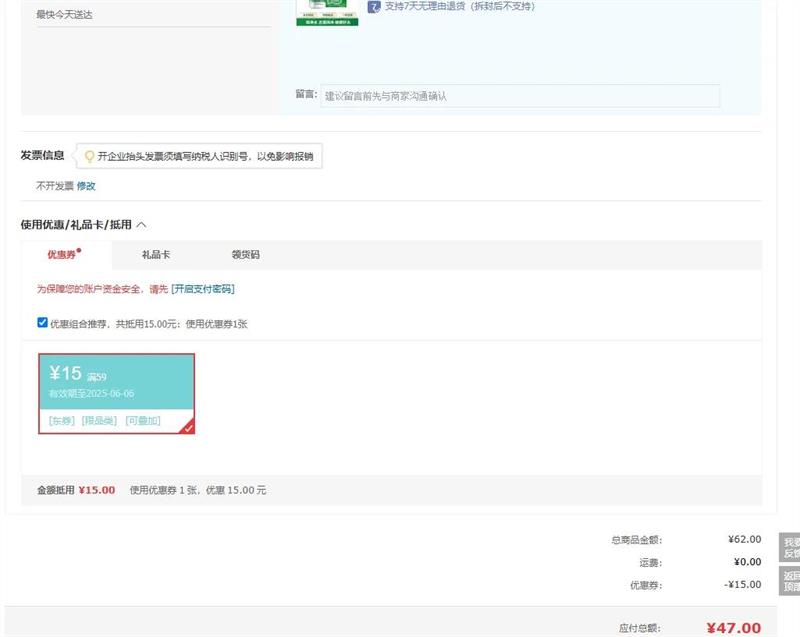Click the 发票信息 section heading

click(x=42, y=155)
